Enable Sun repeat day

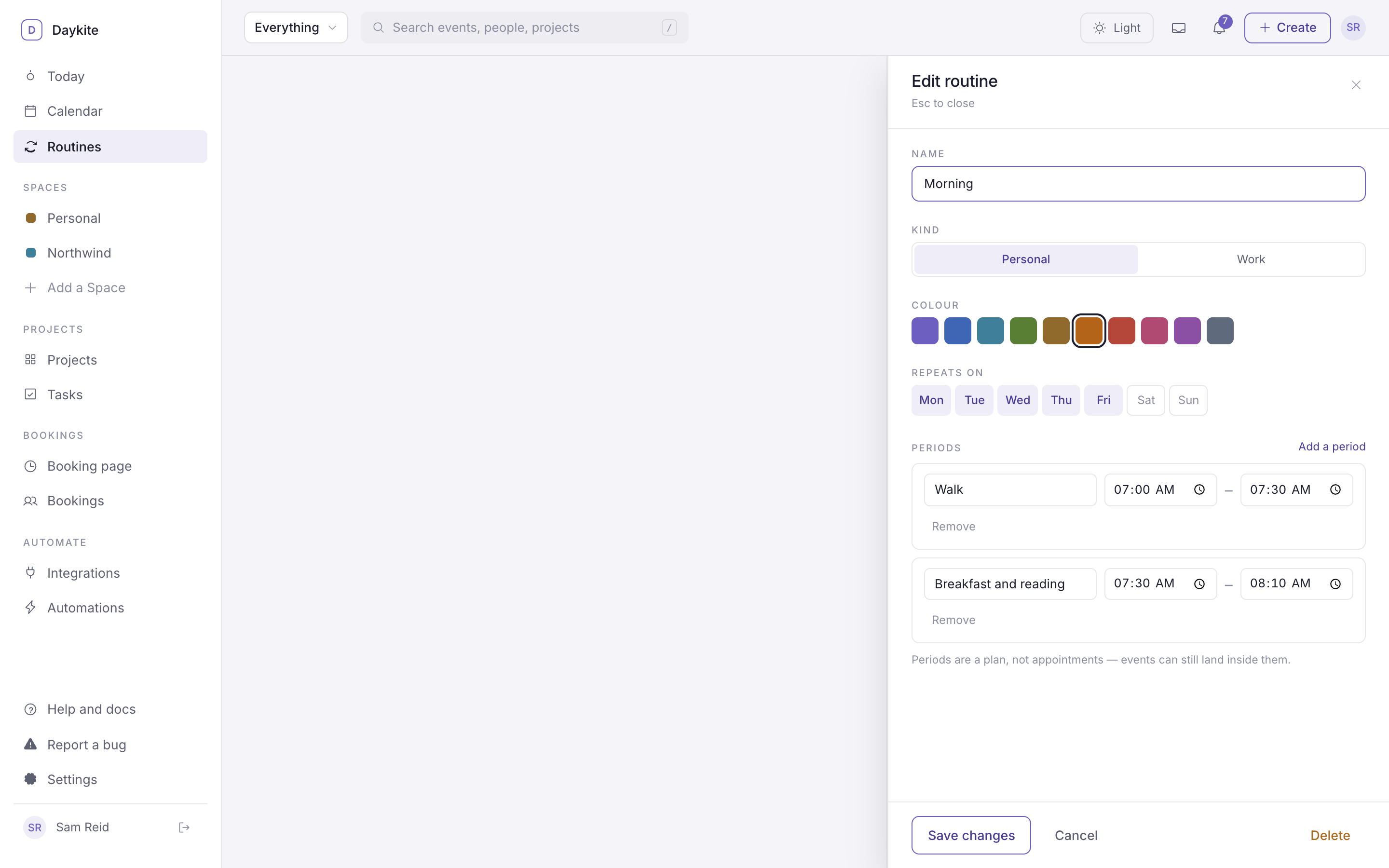(x=1188, y=400)
